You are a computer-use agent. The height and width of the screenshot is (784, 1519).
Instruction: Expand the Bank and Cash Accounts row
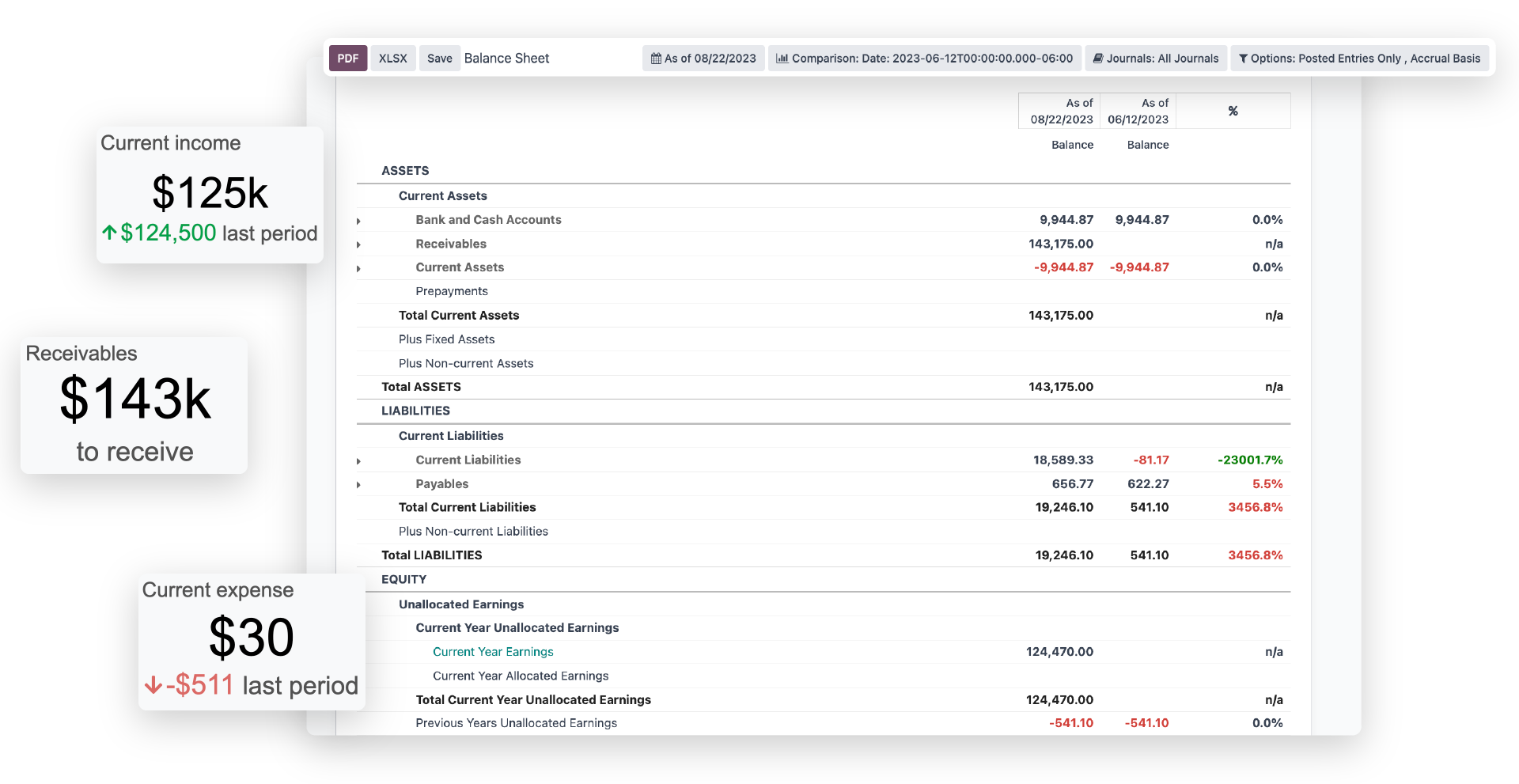point(359,221)
